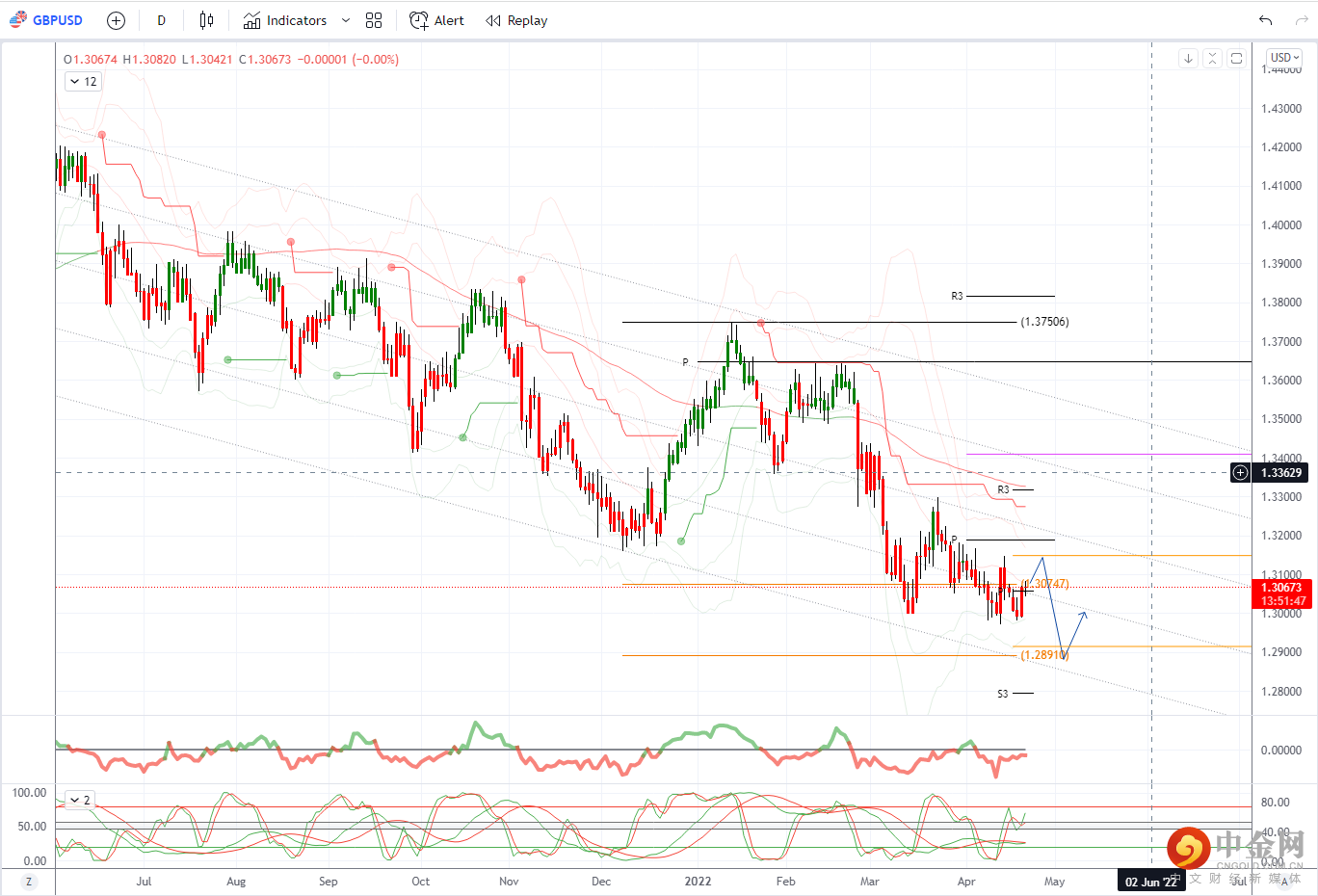1318x896 pixels.
Task: Click the plus icon beside 1.33629
Action: (1240, 472)
